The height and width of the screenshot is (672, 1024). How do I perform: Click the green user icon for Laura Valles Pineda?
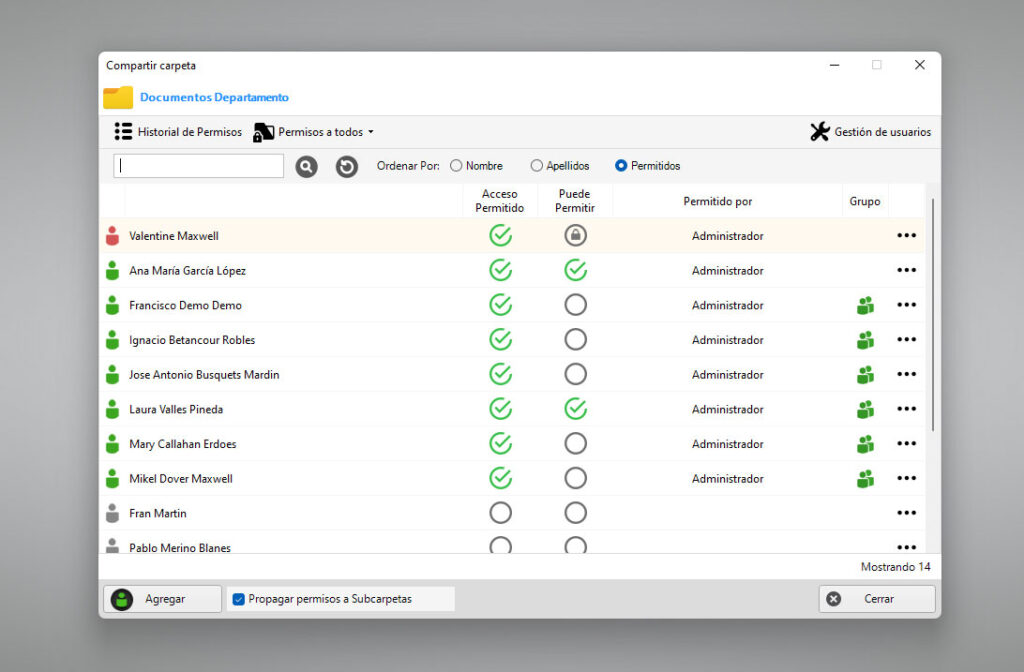pos(112,409)
